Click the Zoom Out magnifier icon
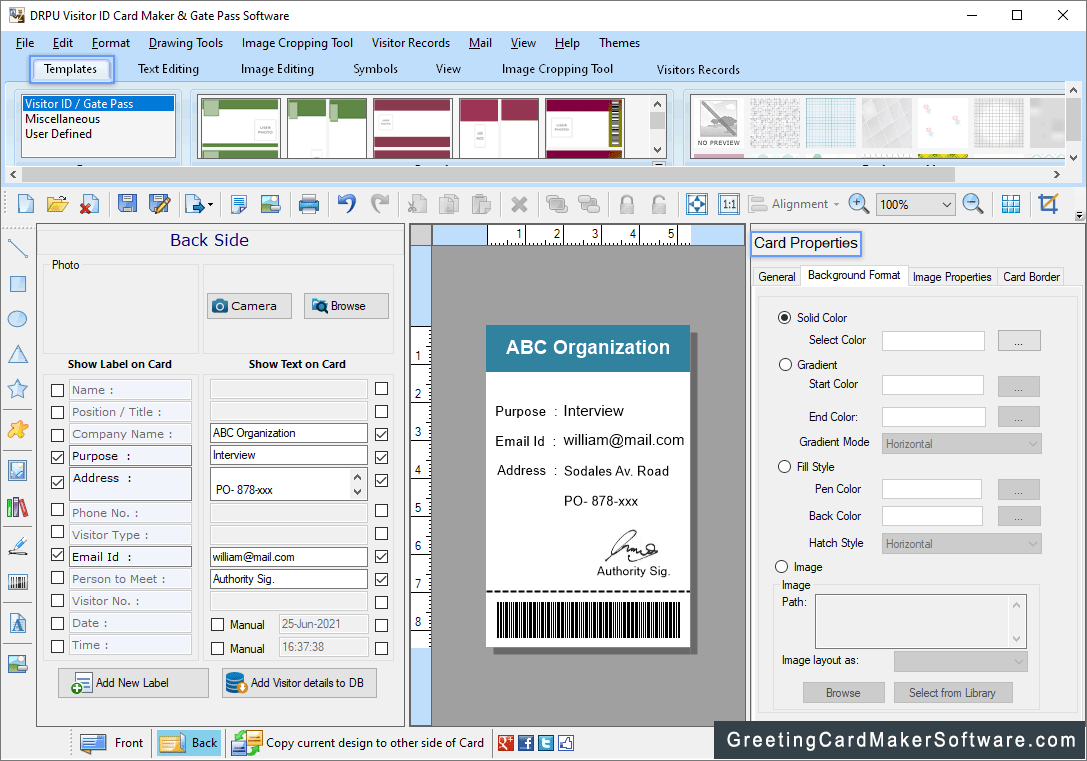 click(x=973, y=204)
